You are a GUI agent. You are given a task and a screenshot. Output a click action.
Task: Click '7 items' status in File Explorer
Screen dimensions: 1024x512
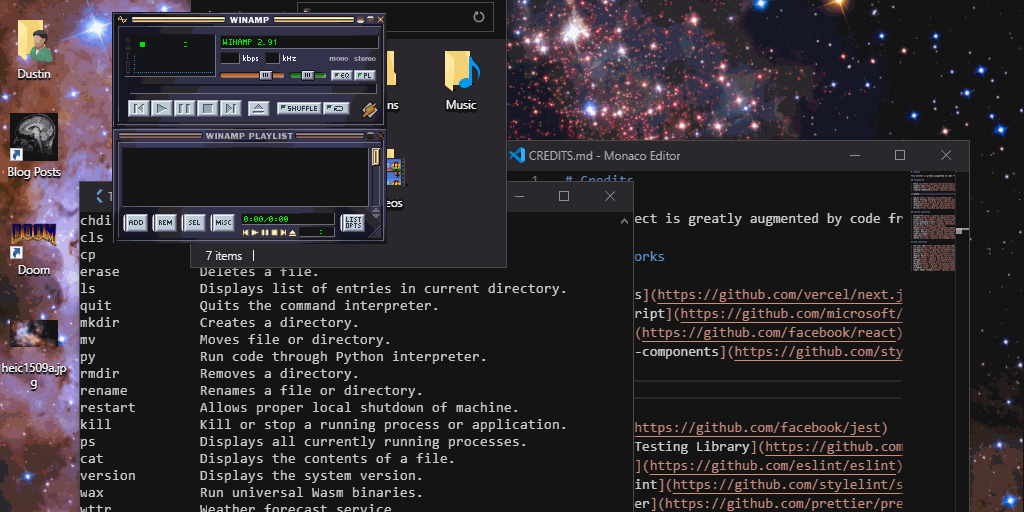coord(224,256)
